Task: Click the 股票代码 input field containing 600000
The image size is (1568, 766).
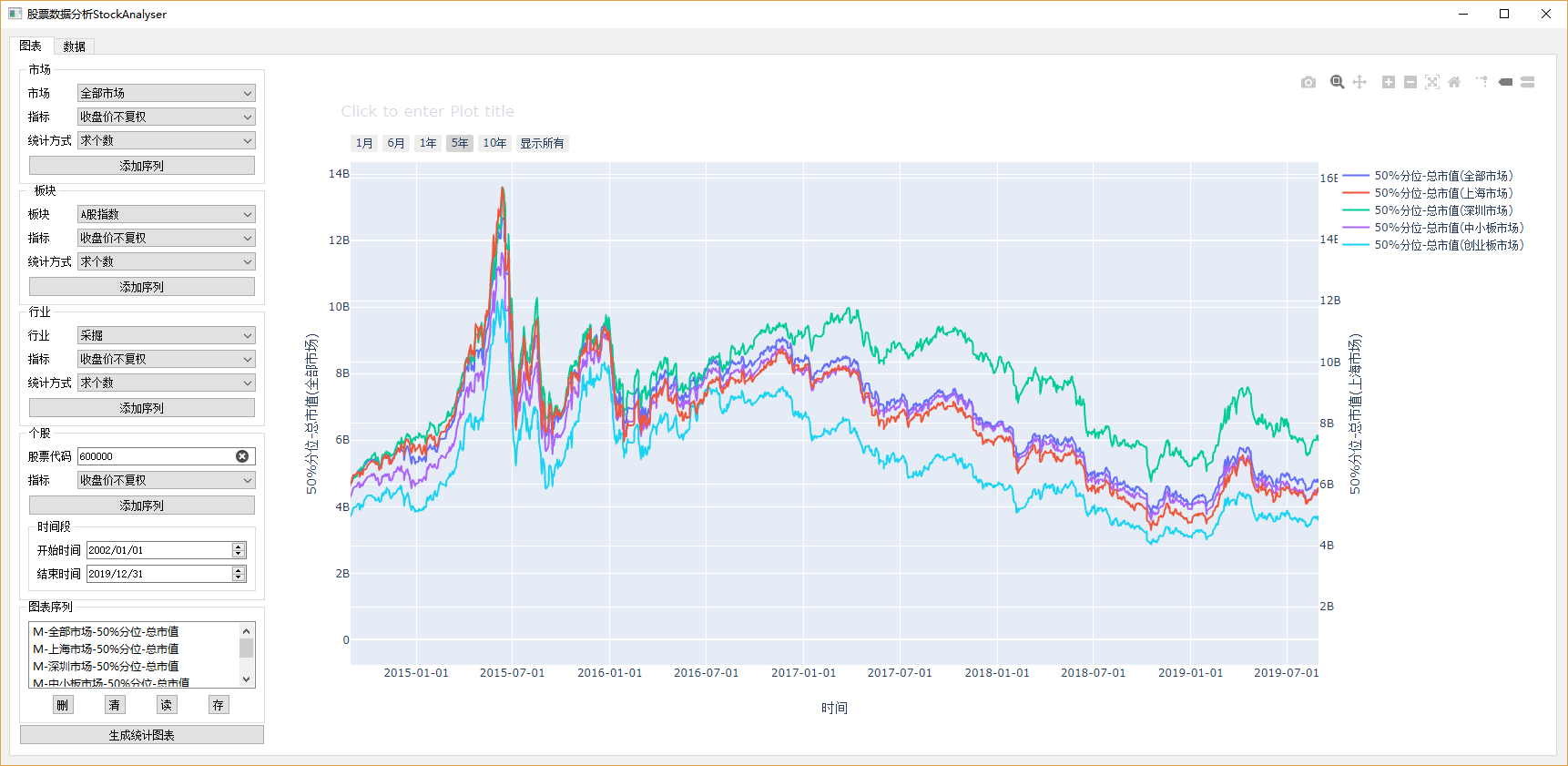Action: (155, 456)
